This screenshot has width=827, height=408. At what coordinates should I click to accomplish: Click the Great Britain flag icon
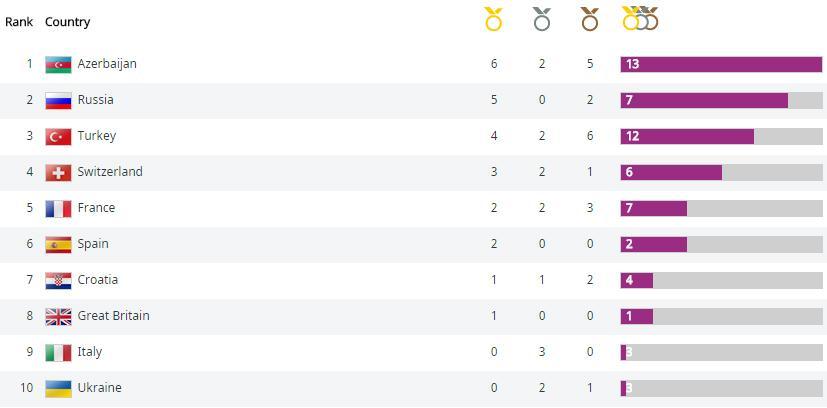58,316
